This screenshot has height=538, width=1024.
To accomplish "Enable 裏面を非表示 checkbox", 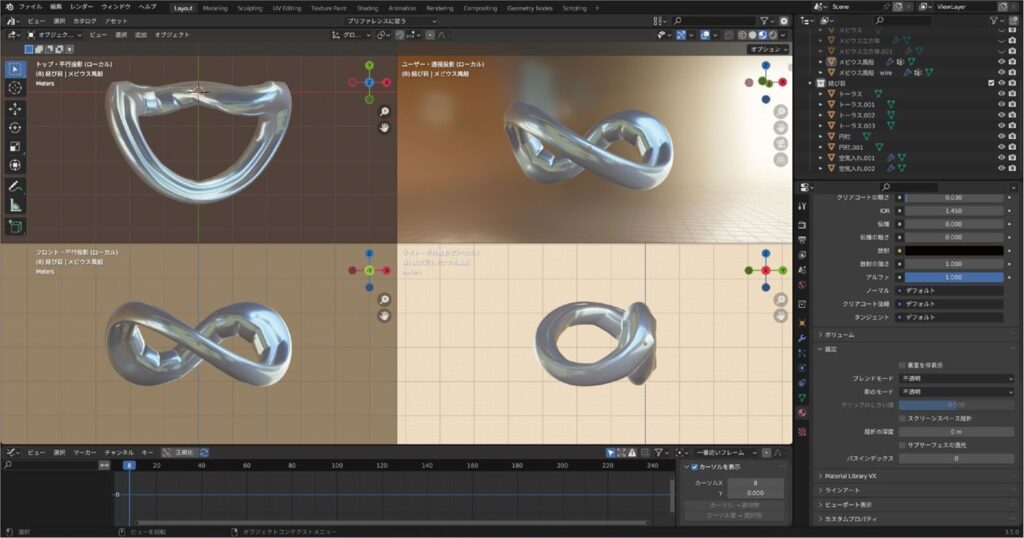I will pos(903,365).
